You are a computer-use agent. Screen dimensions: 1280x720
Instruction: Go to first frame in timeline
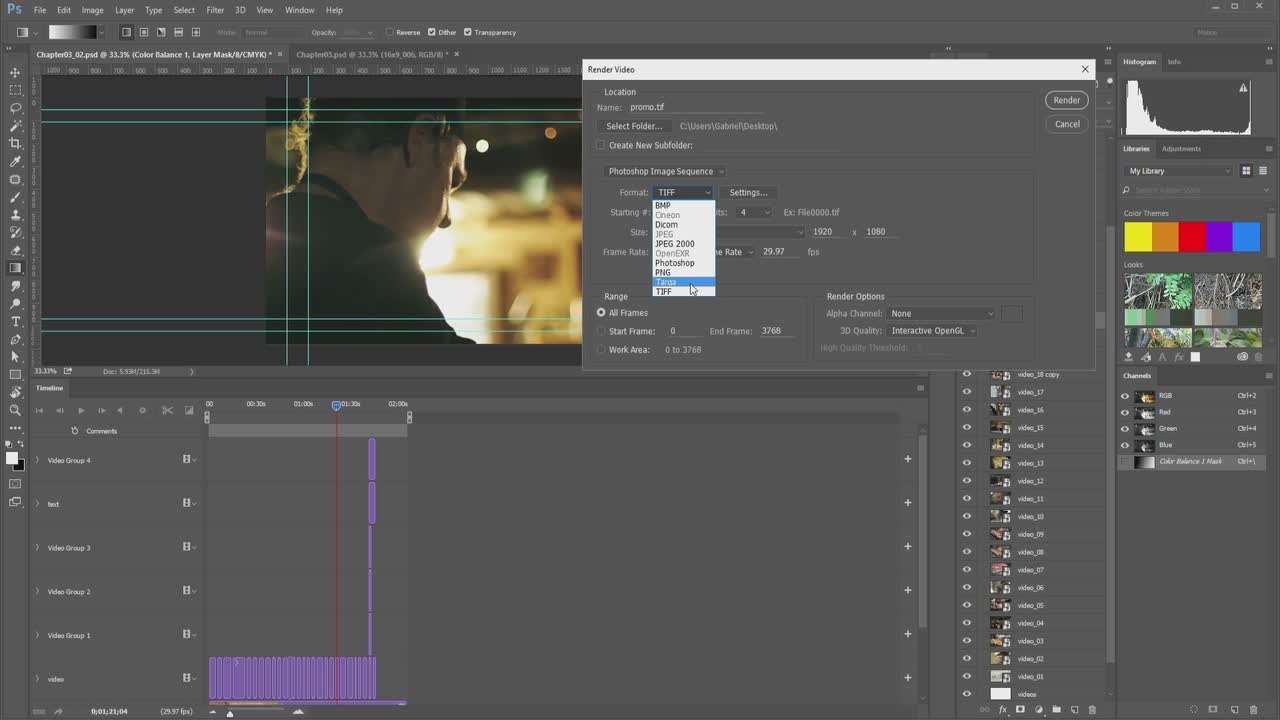40,410
